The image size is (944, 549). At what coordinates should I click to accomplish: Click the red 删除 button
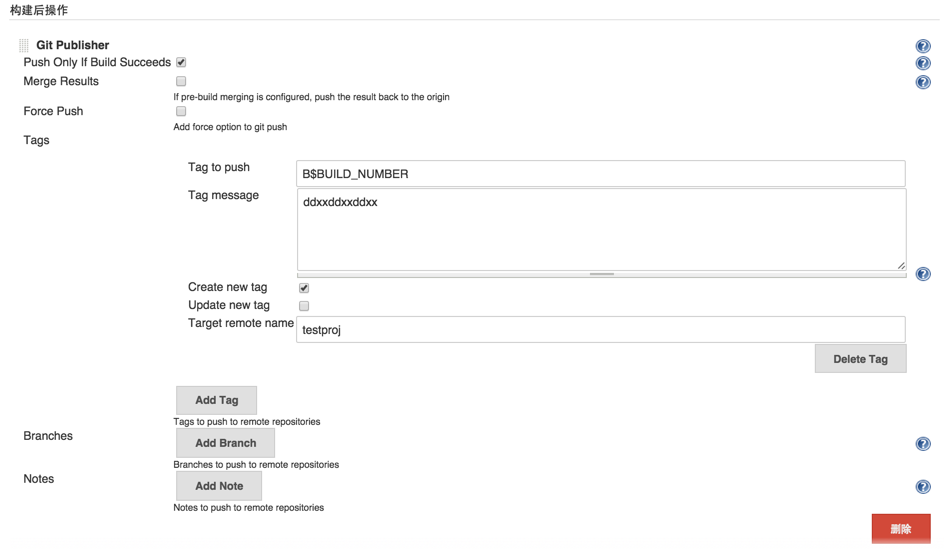(x=901, y=529)
